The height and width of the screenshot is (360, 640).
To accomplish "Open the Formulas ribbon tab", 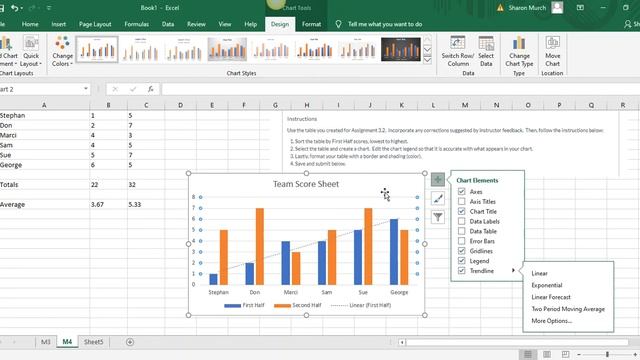I will [x=136, y=24].
